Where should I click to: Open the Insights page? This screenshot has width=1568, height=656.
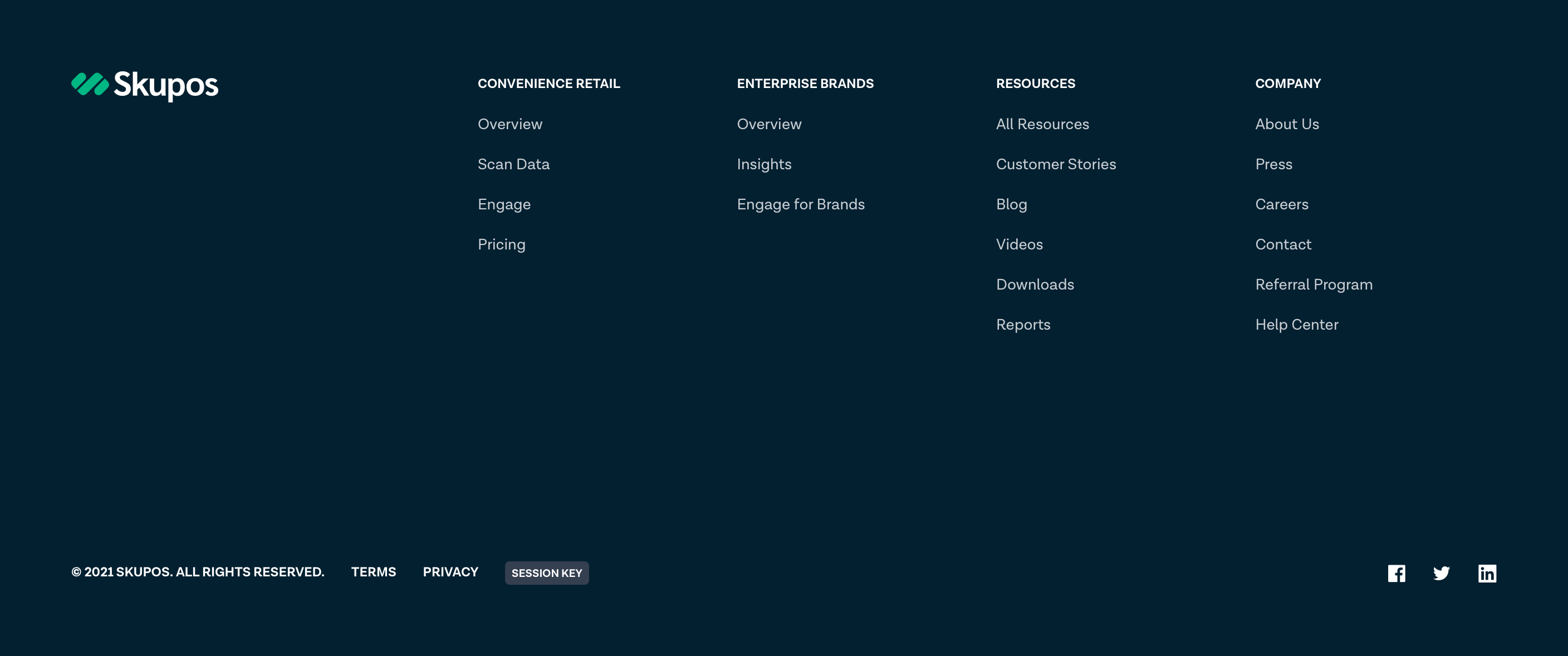tap(764, 164)
